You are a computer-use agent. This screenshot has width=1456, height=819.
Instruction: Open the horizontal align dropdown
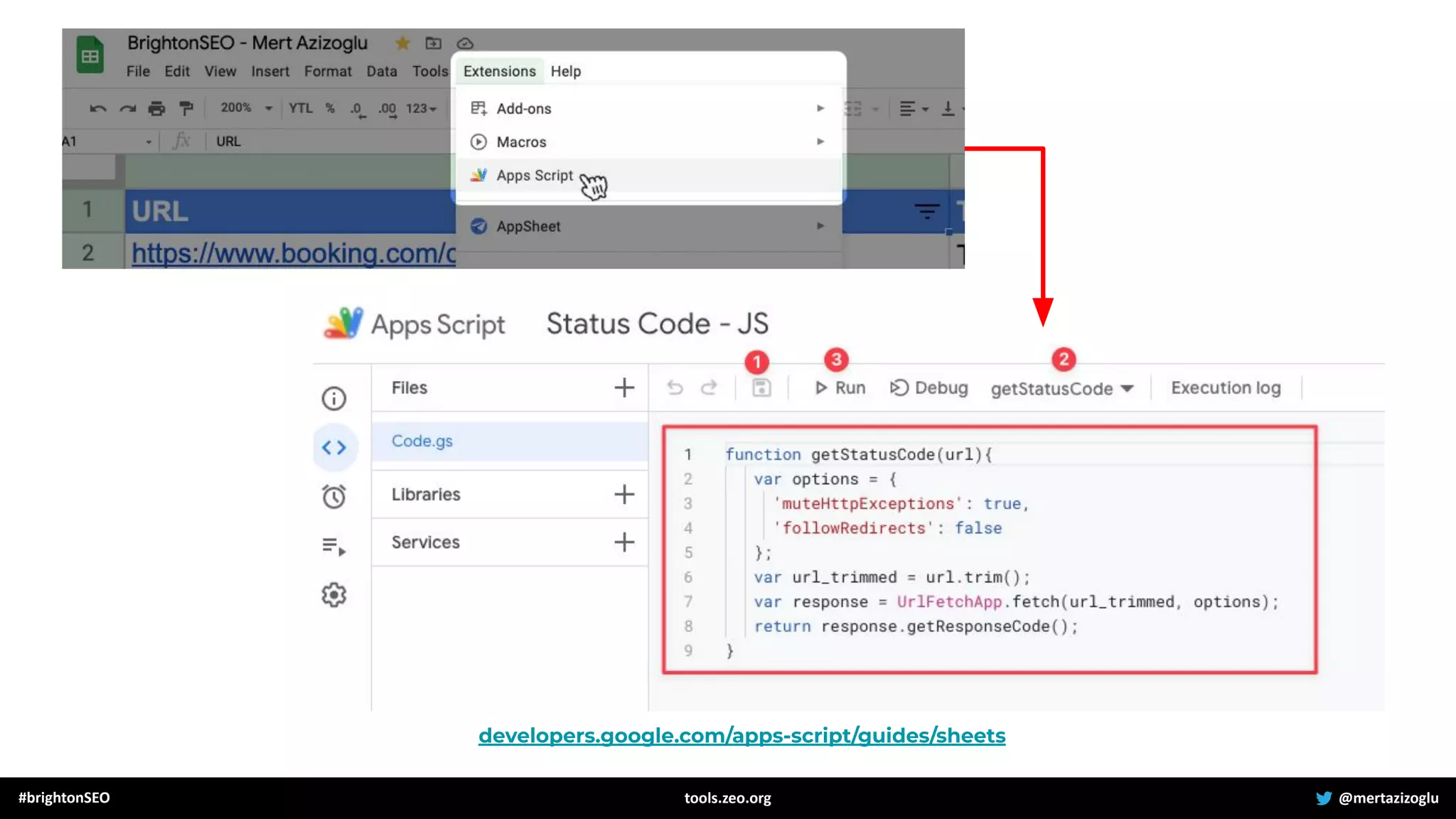click(914, 109)
